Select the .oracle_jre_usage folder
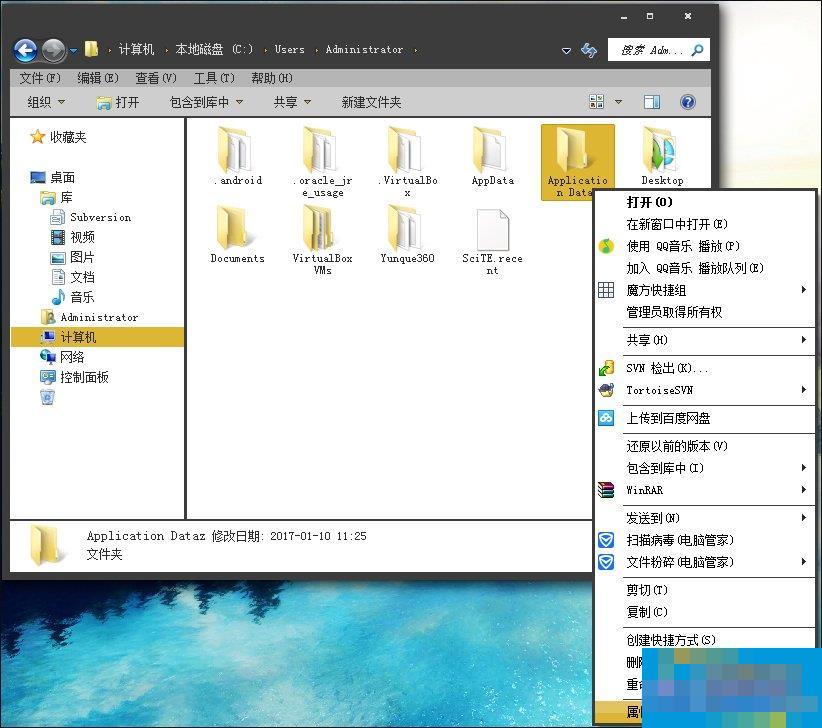 click(x=322, y=162)
